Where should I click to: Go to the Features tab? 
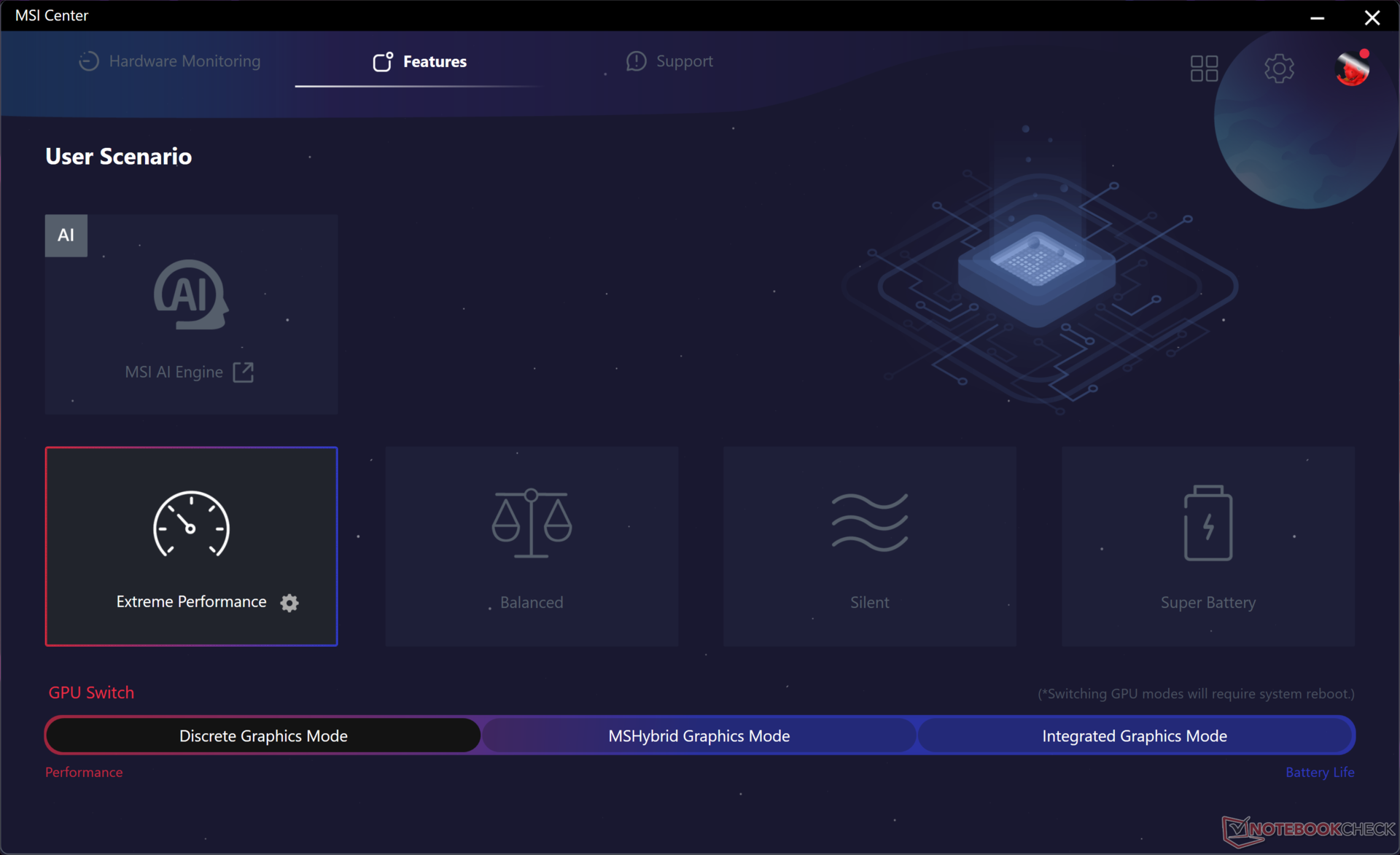[419, 61]
